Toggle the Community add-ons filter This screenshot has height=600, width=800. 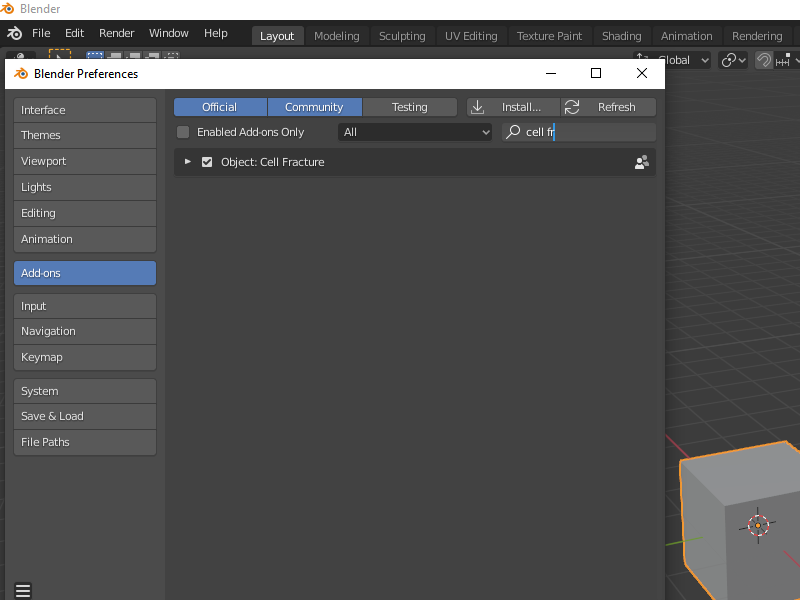click(x=314, y=107)
